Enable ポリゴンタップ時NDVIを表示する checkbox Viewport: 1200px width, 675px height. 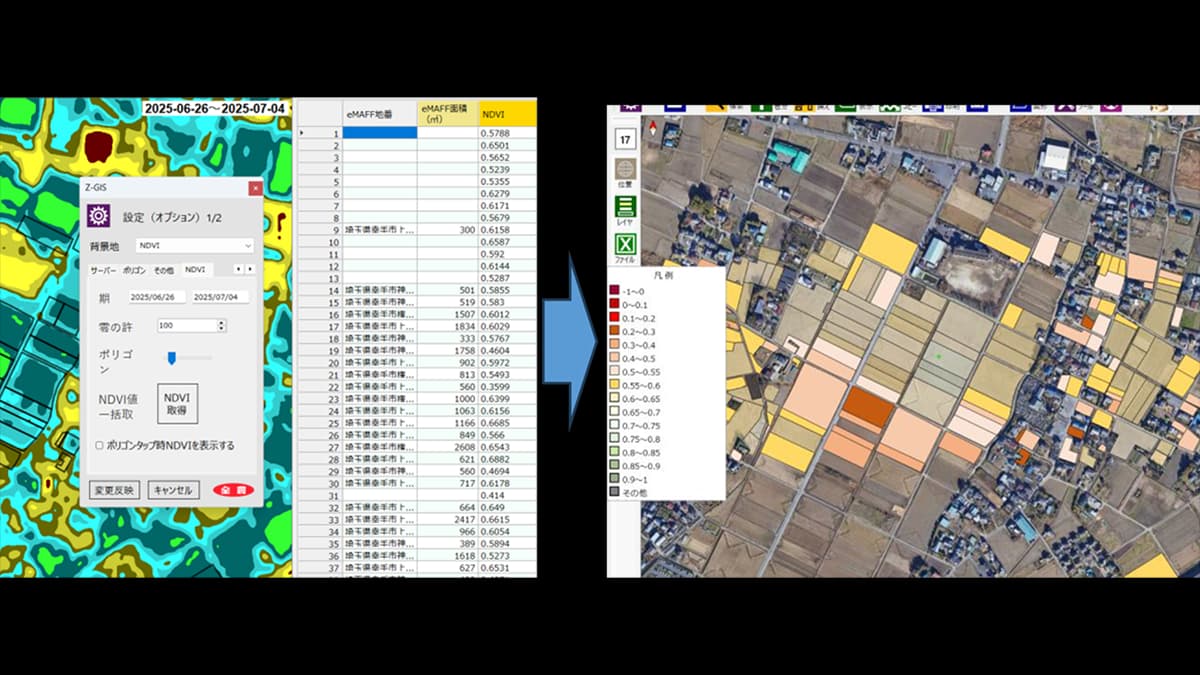[99, 445]
